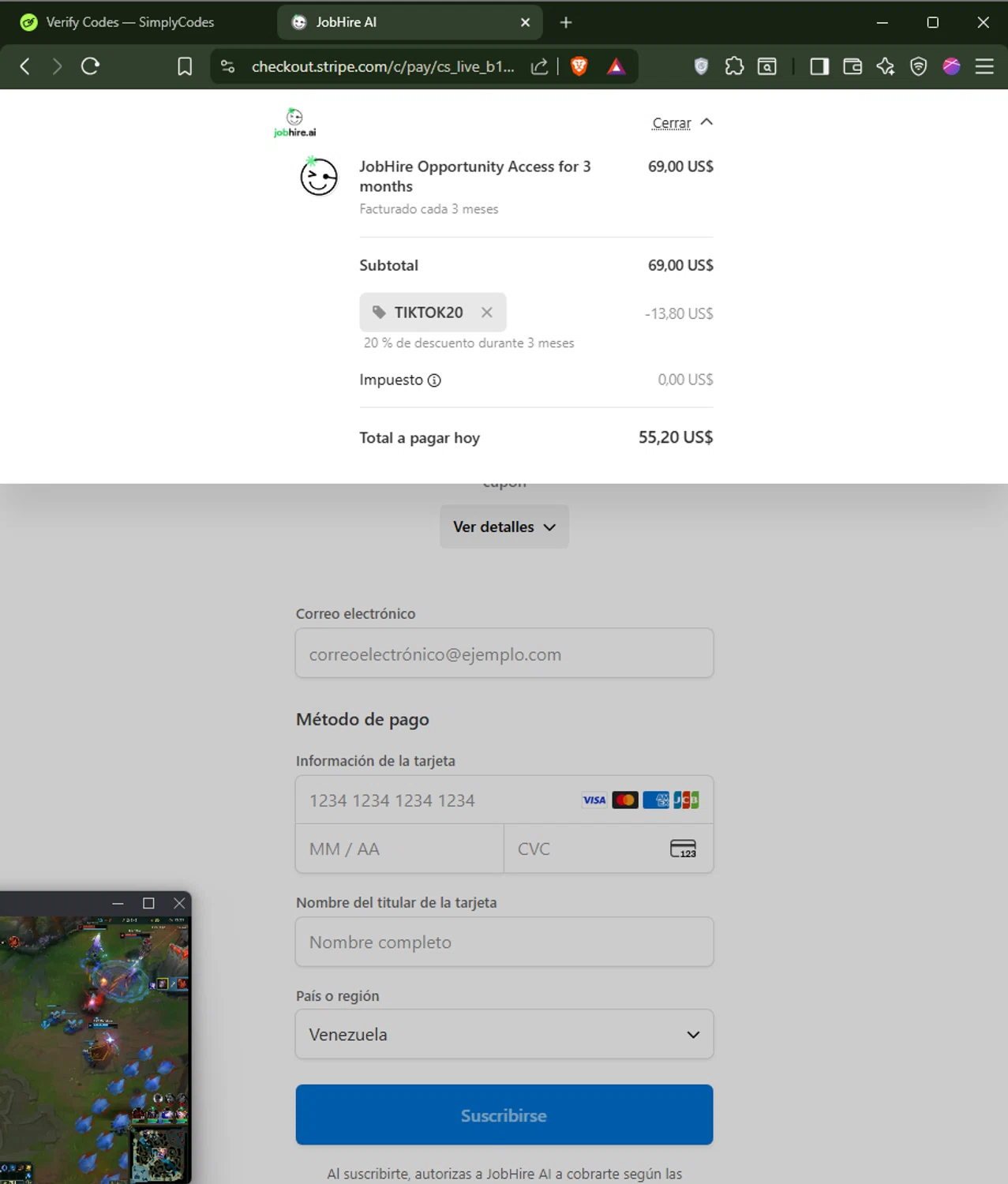Viewport: 1008px width, 1184px height.
Task: Click the JCB card brand icon
Action: (686, 800)
